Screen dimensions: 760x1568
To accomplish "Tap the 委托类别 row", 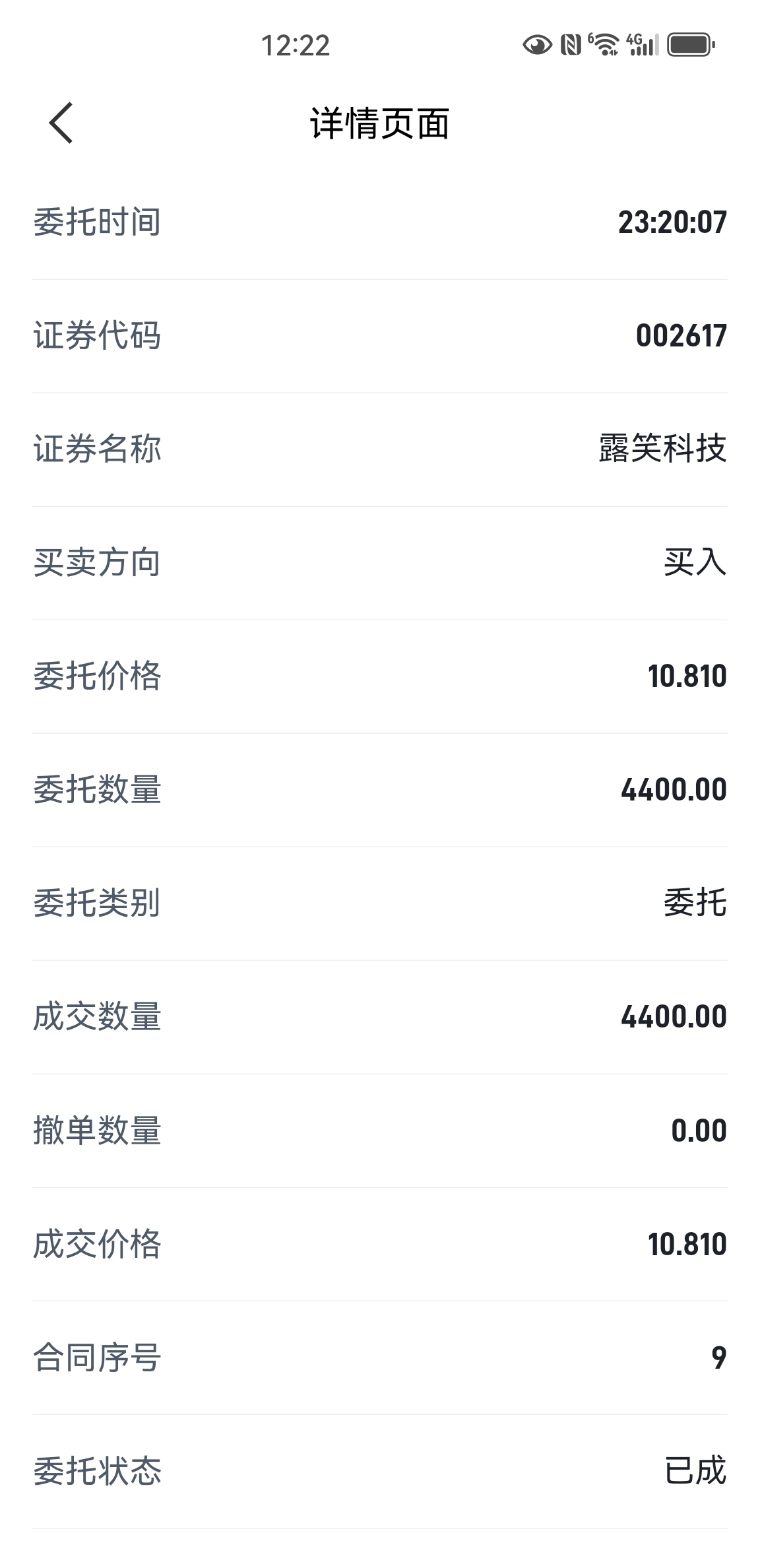I will click(380, 903).
